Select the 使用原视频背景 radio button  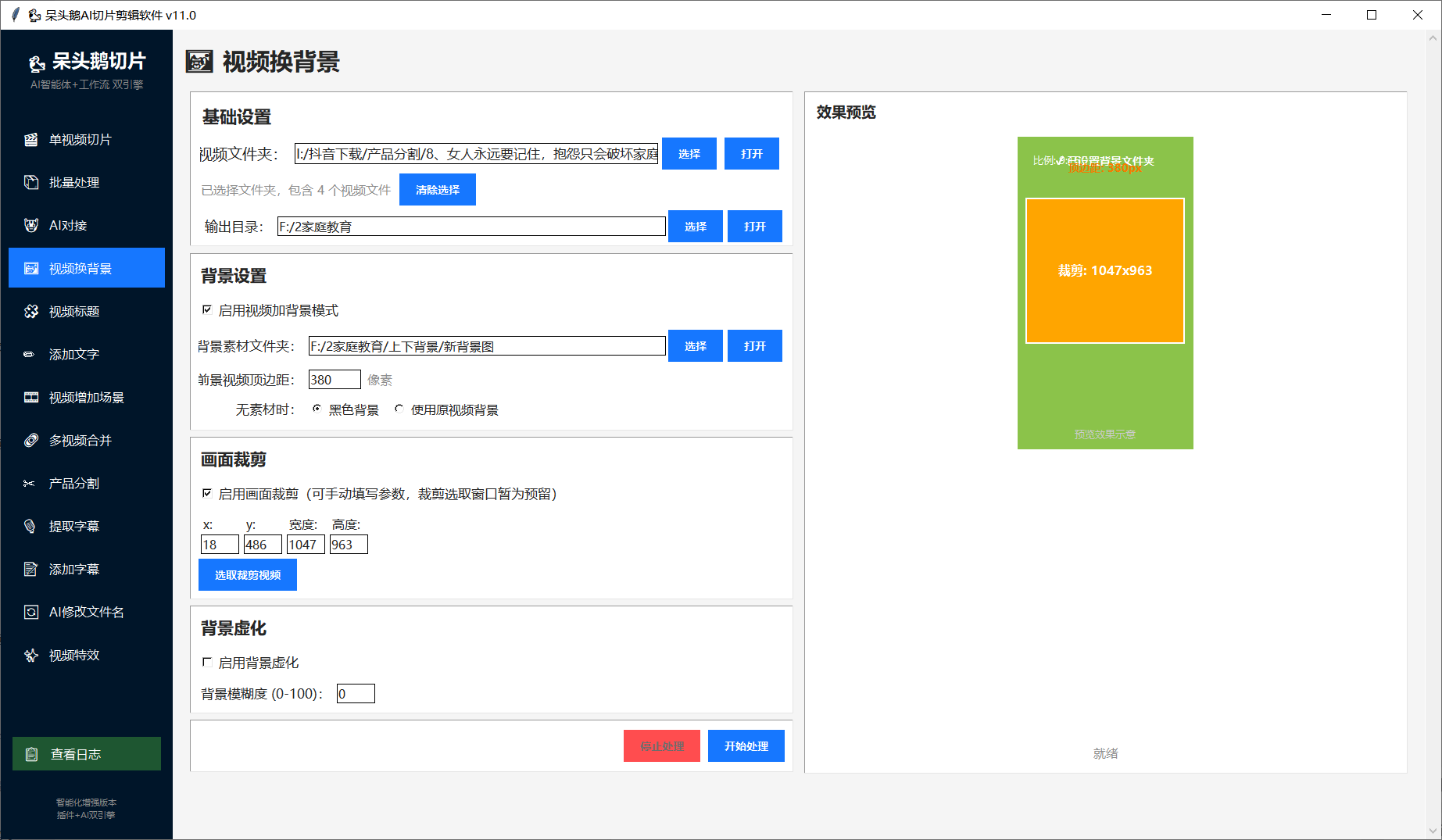tap(399, 409)
